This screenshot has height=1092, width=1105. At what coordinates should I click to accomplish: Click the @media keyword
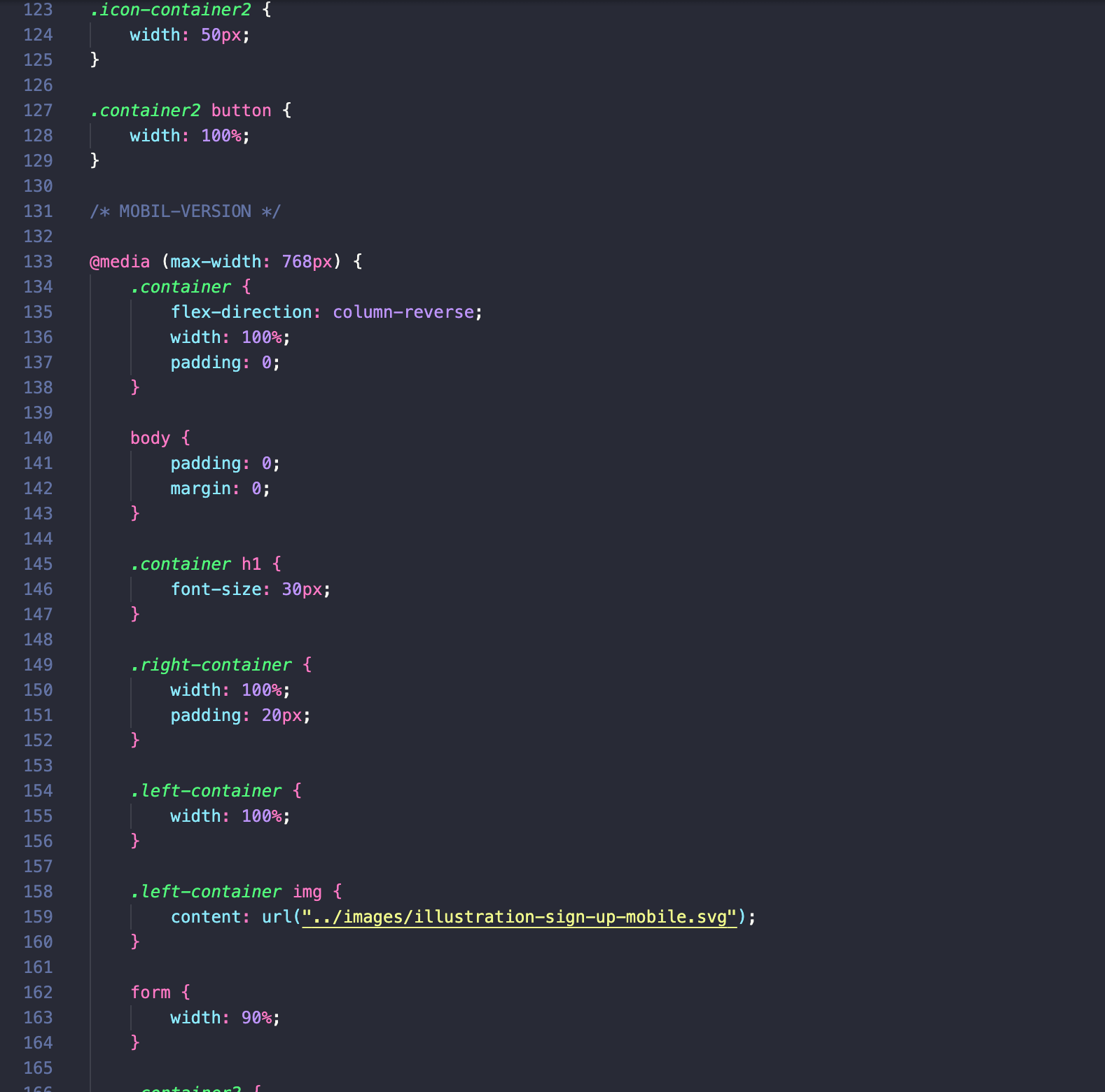(x=120, y=262)
